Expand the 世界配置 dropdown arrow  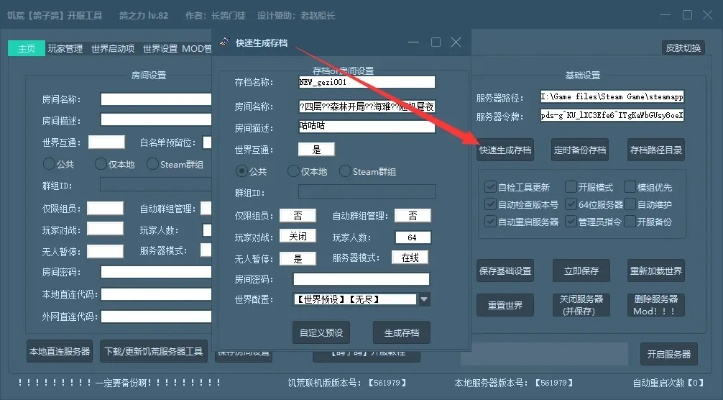[424, 298]
